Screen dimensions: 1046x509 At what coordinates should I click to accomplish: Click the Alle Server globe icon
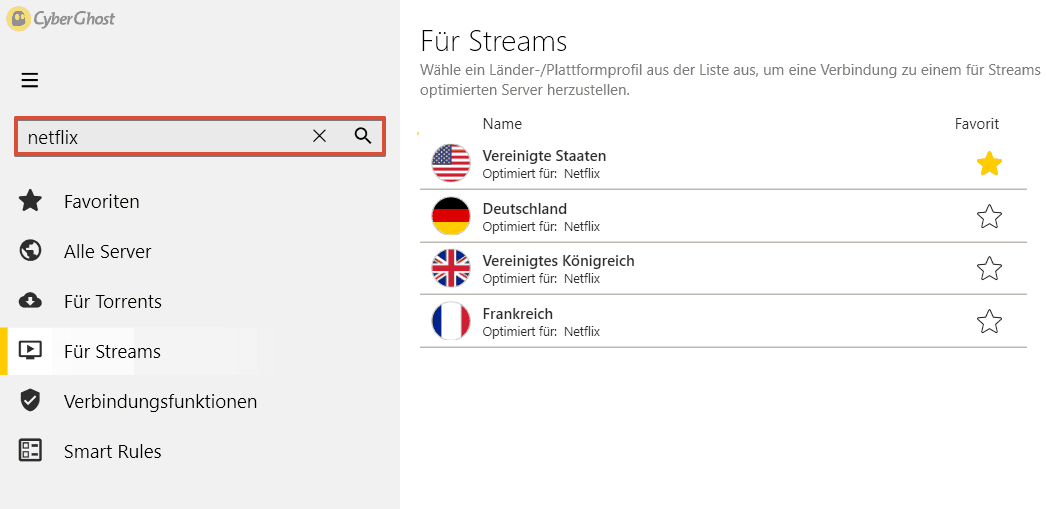coord(30,251)
